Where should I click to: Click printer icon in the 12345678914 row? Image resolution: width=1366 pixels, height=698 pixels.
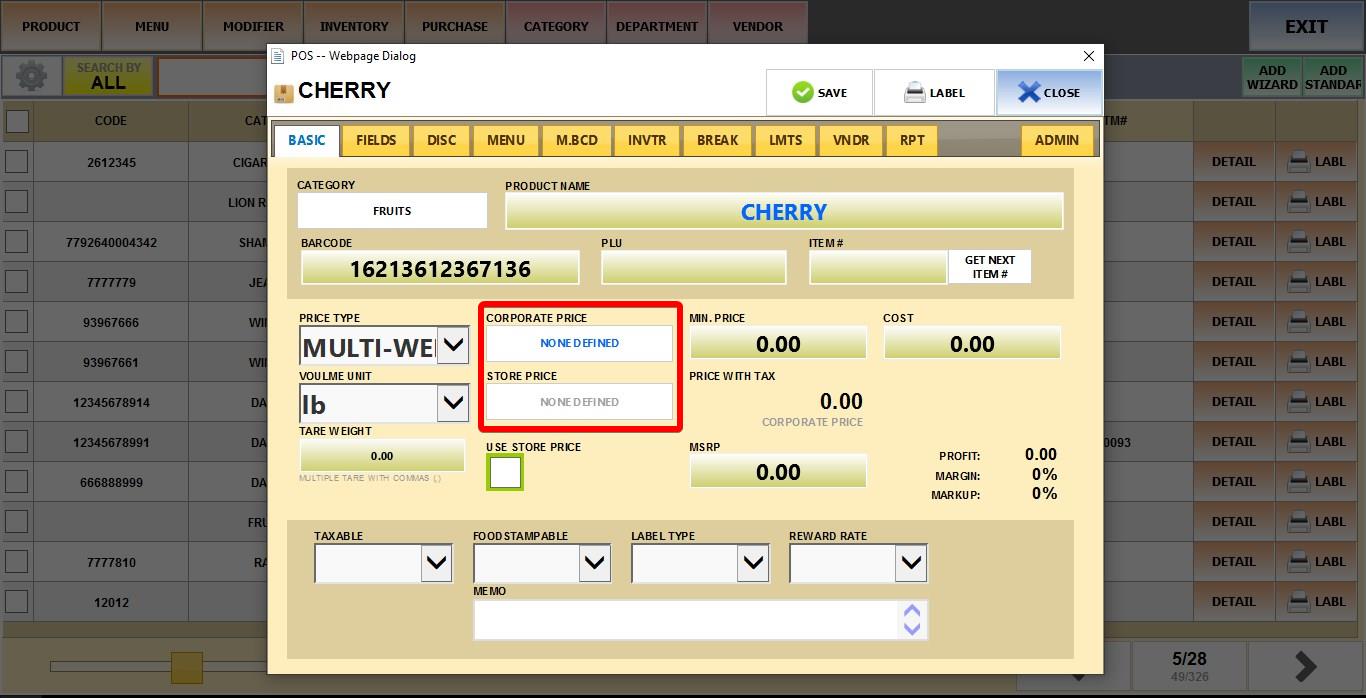[1298, 401]
